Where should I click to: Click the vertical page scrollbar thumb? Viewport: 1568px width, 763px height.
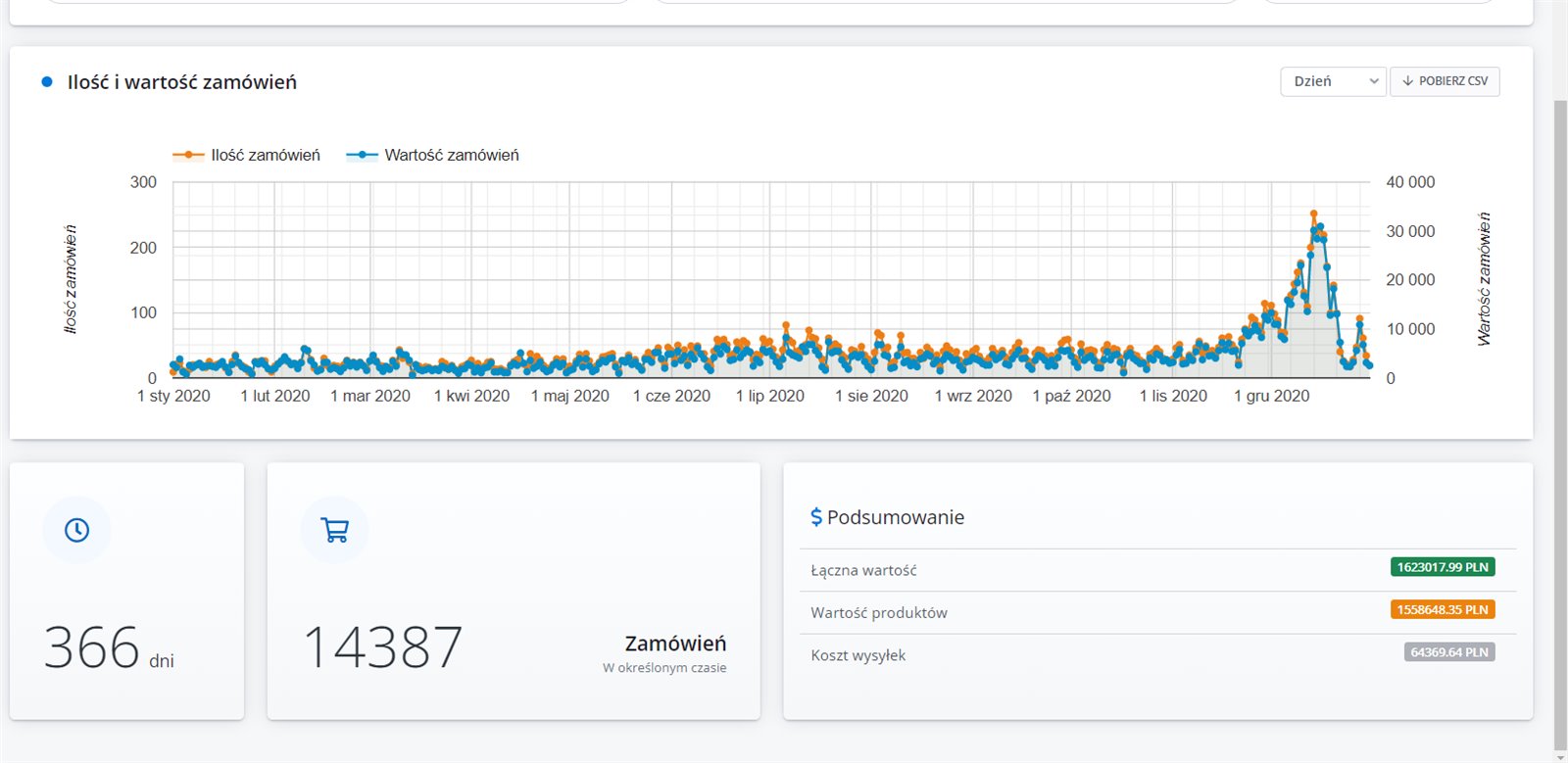1560,421
